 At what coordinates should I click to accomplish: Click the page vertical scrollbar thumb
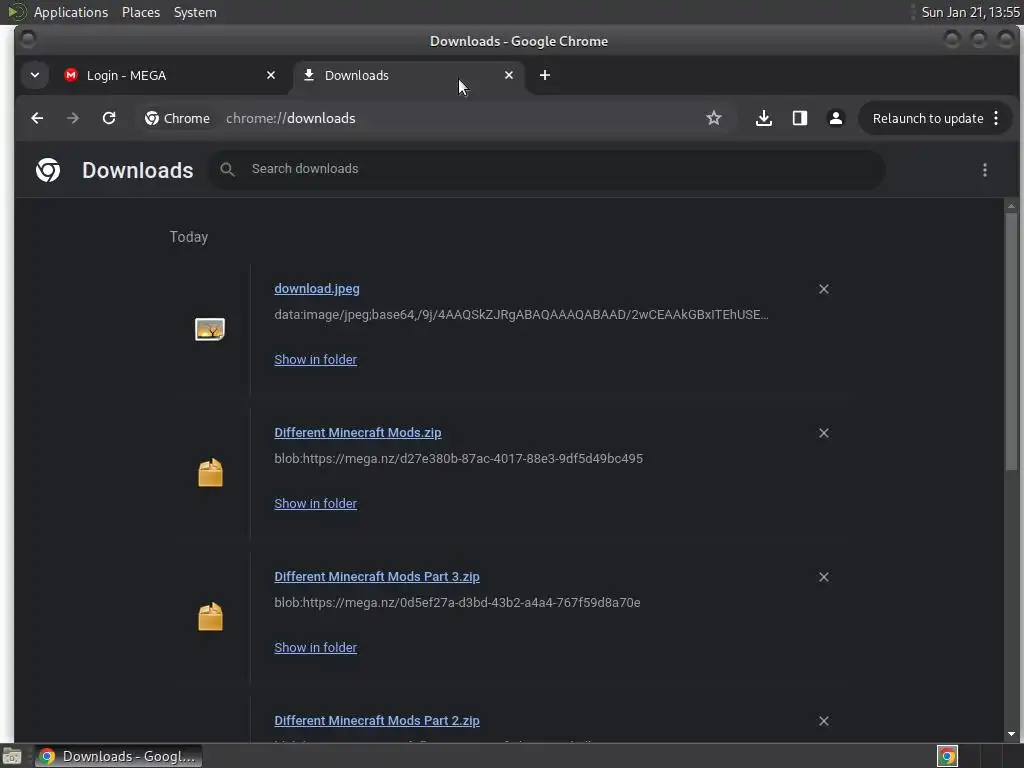[1011, 340]
